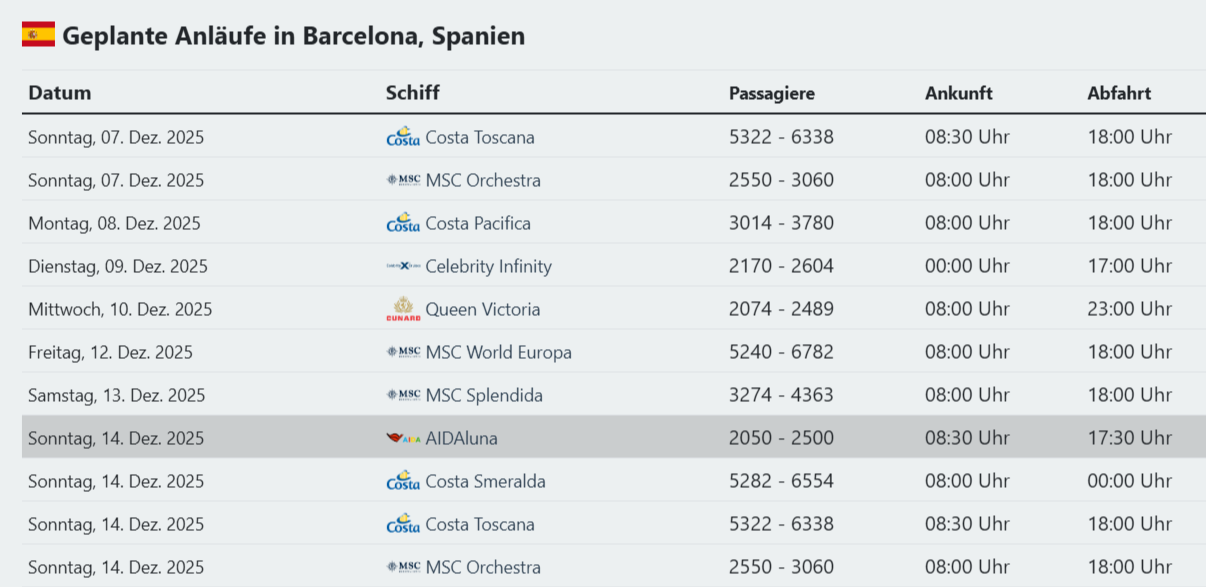Click MSC logo next to MSC Splendida

tap(403, 395)
